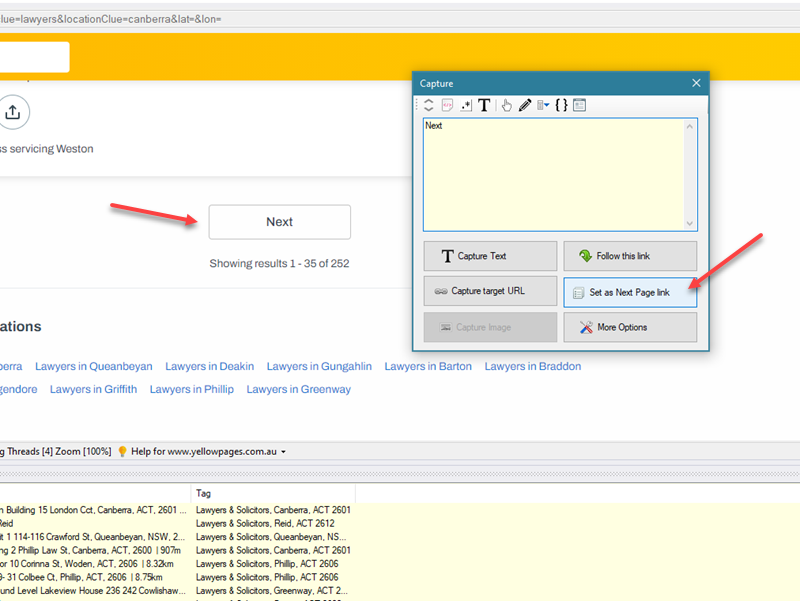Expand Help for www.yellowpages.com.au dropdown
The image size is (800, 601).
click(x=284, y=452)
